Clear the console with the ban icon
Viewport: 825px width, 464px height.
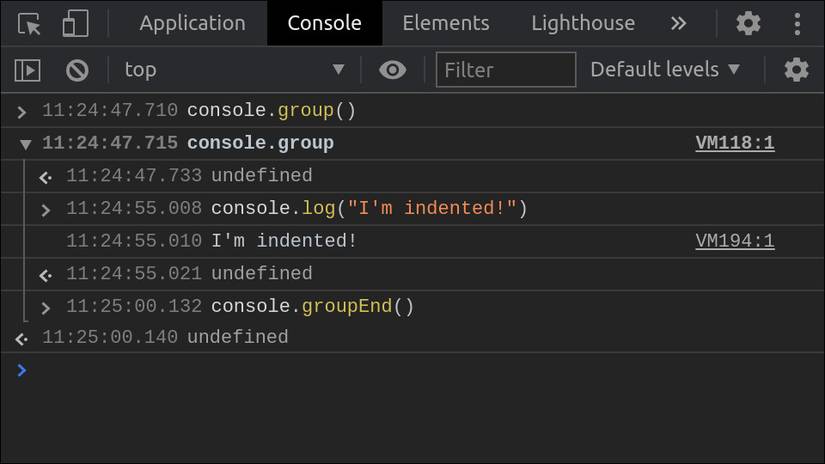[77, 70]
